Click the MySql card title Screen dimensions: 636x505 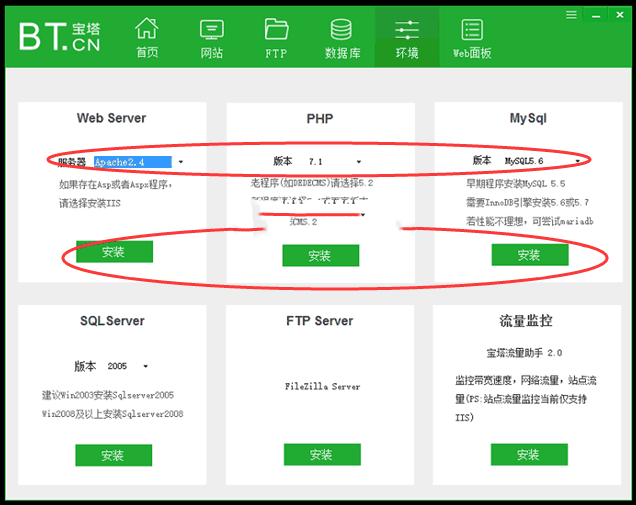click(x=528, y=118)
